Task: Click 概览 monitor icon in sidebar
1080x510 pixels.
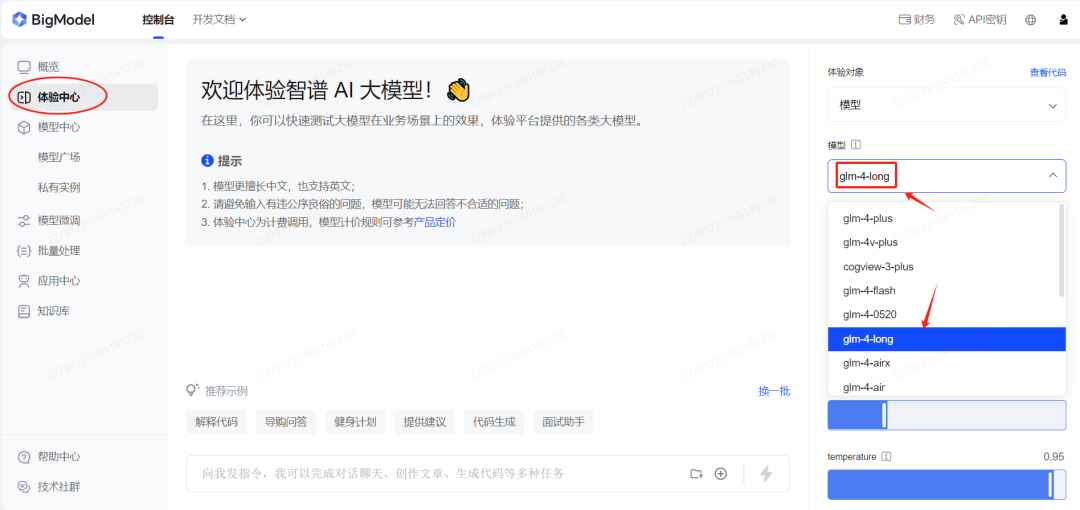Action: (24, 67)
